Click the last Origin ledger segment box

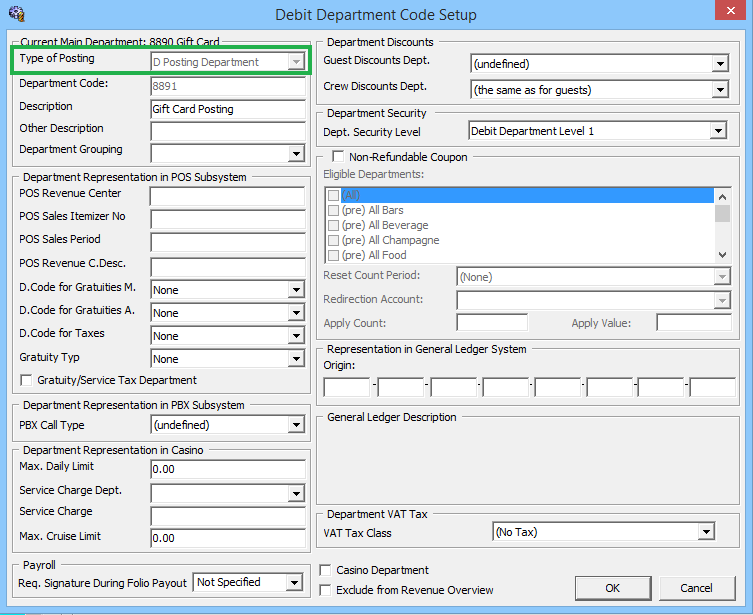[713, 387]
